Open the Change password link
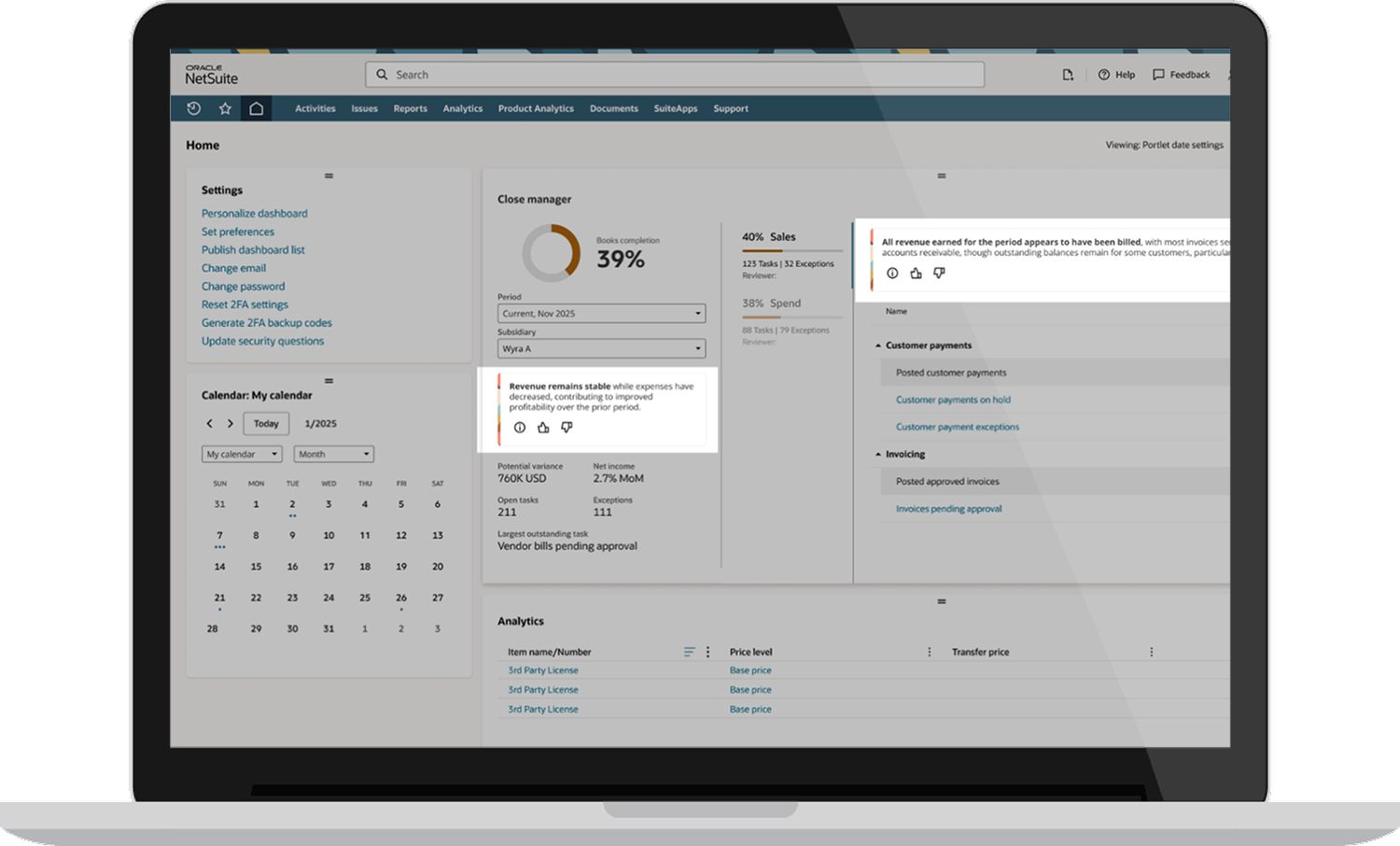This screenshot has height=846, width=1400. pos(243,287)
